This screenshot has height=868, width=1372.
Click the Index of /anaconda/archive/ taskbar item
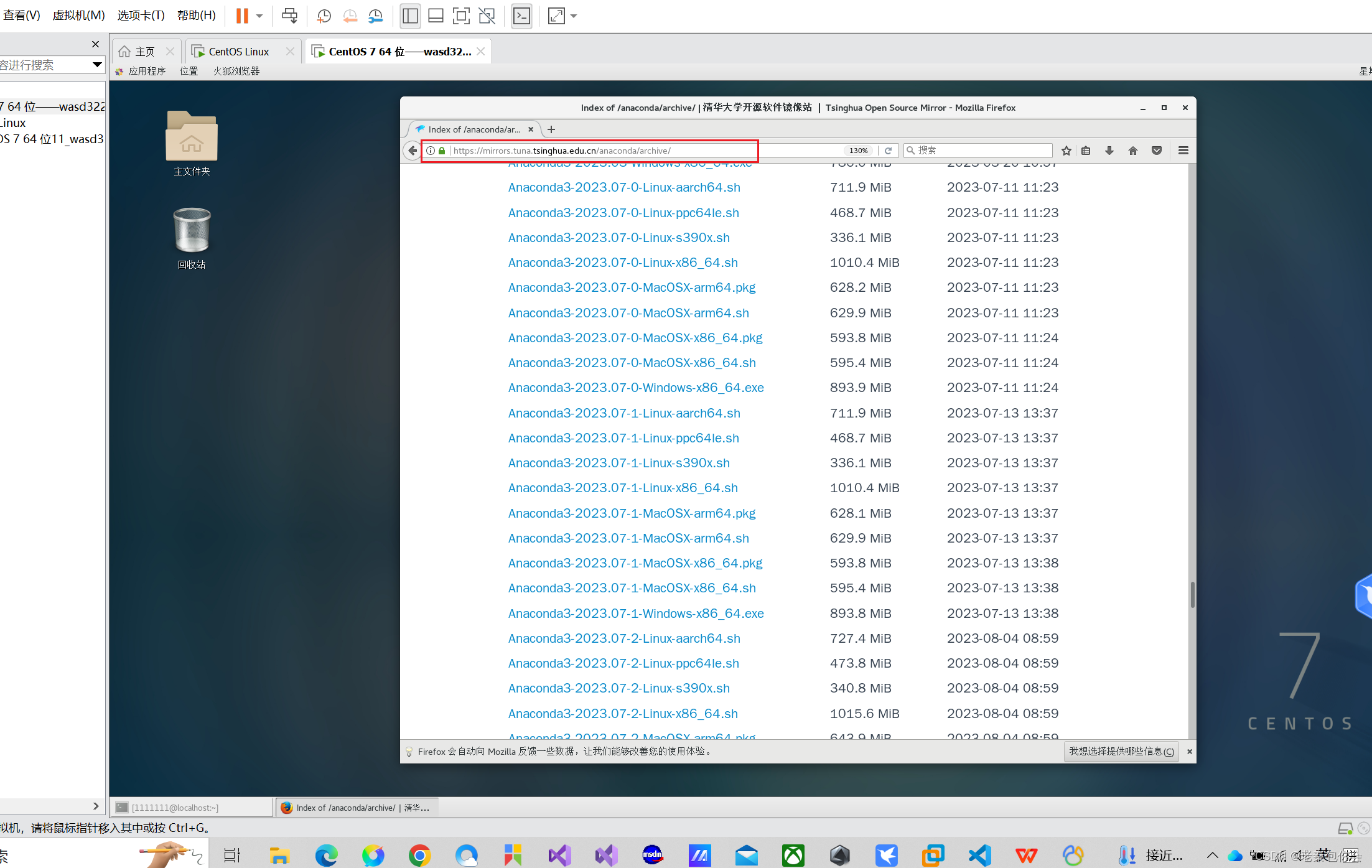click(357, 808)
